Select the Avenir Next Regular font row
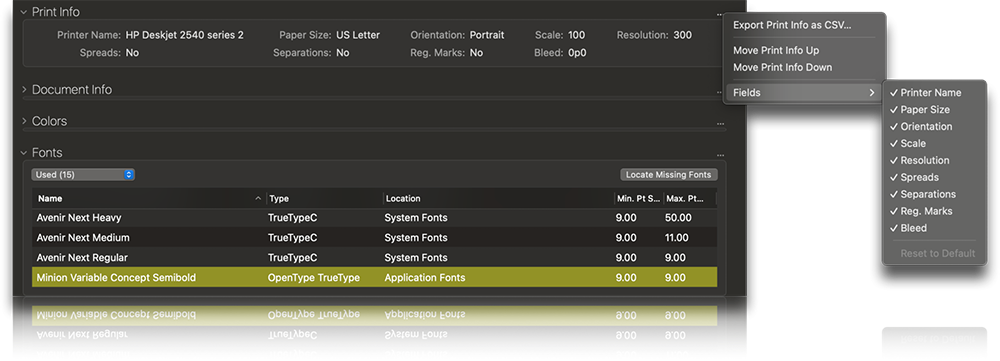 tap(374, 258)
